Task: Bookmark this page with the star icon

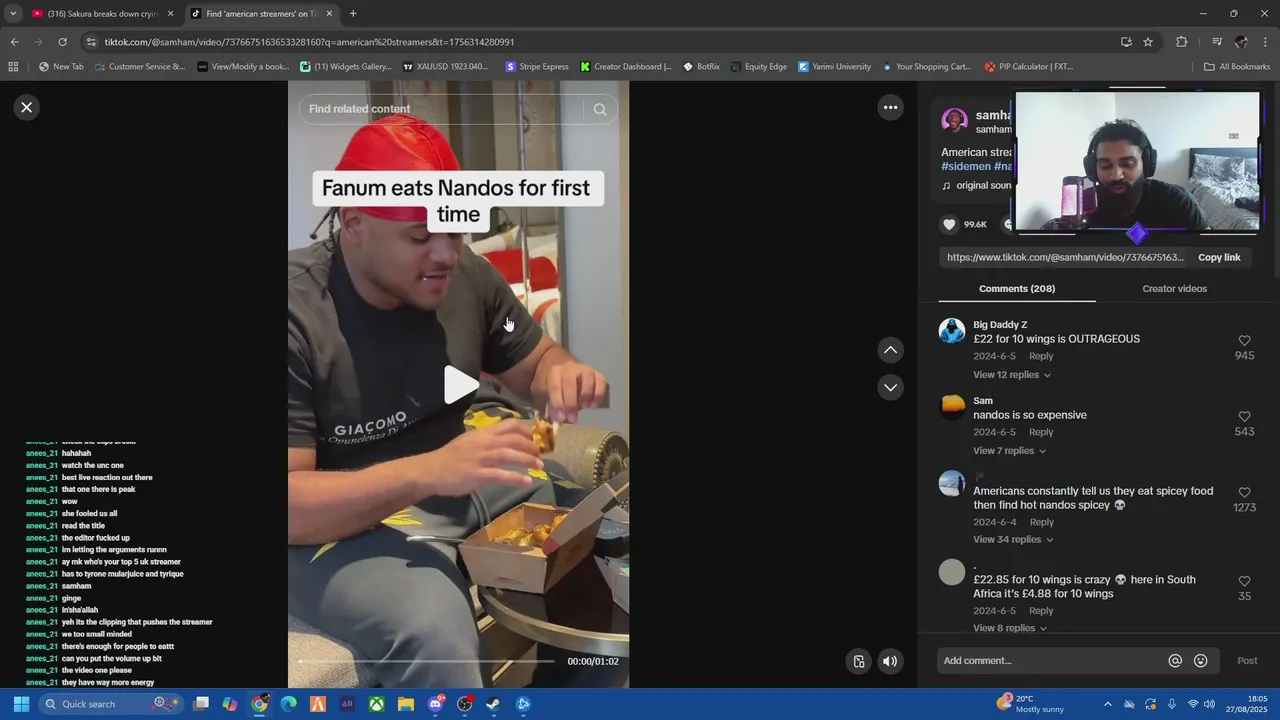Action: (x=1148, y=42)
